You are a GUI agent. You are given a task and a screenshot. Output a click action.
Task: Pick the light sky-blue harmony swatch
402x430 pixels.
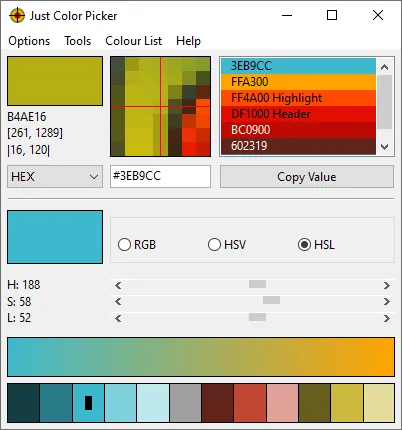coord(120,403)
